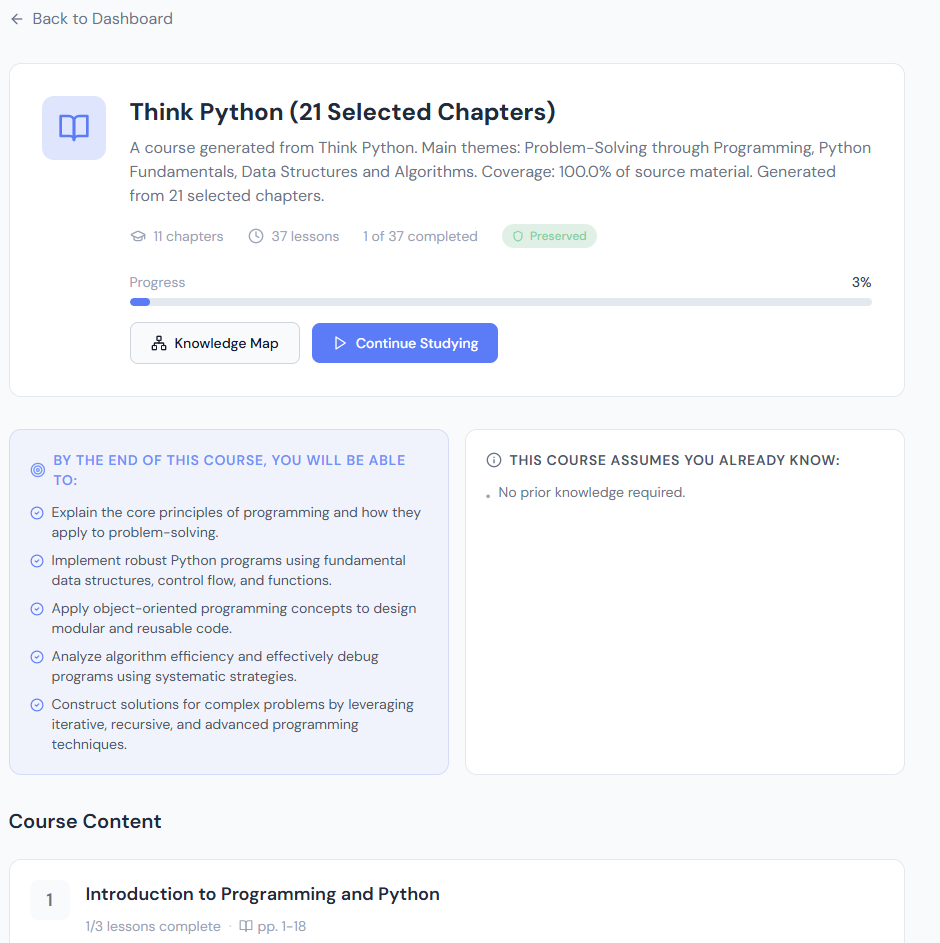
Task: Click the info icon beside course assumptions
Action: tap(494, 460)
